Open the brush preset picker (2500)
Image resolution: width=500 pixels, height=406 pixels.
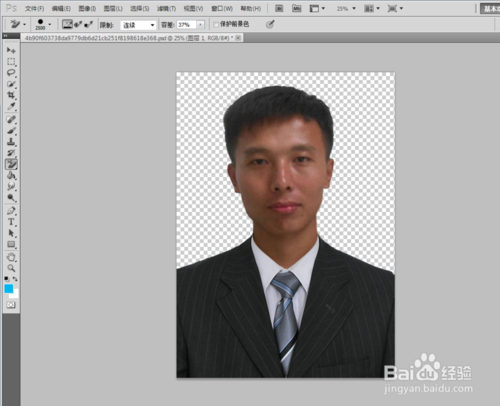(x=42, y=24)
